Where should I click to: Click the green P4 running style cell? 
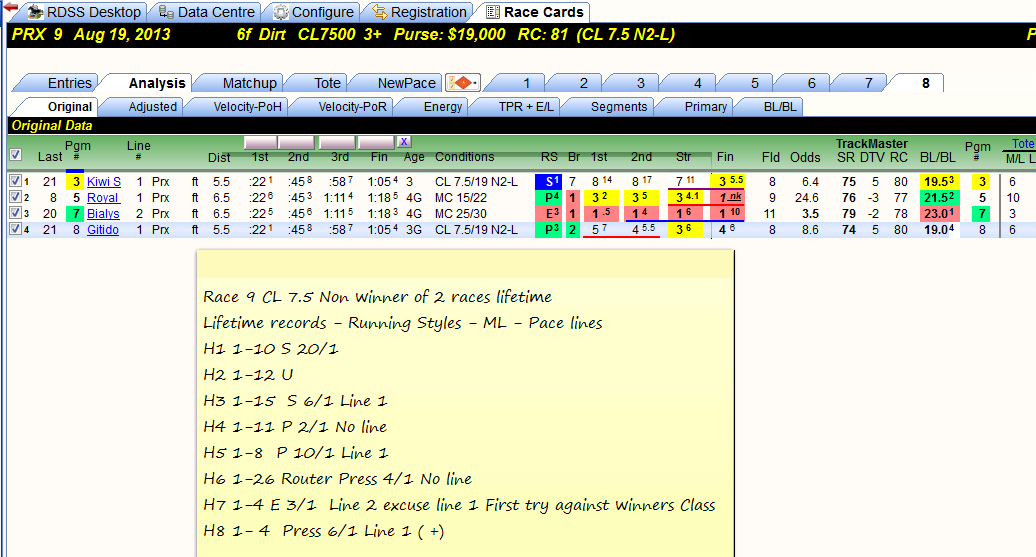pyautogui.click(x=548, y=197)
